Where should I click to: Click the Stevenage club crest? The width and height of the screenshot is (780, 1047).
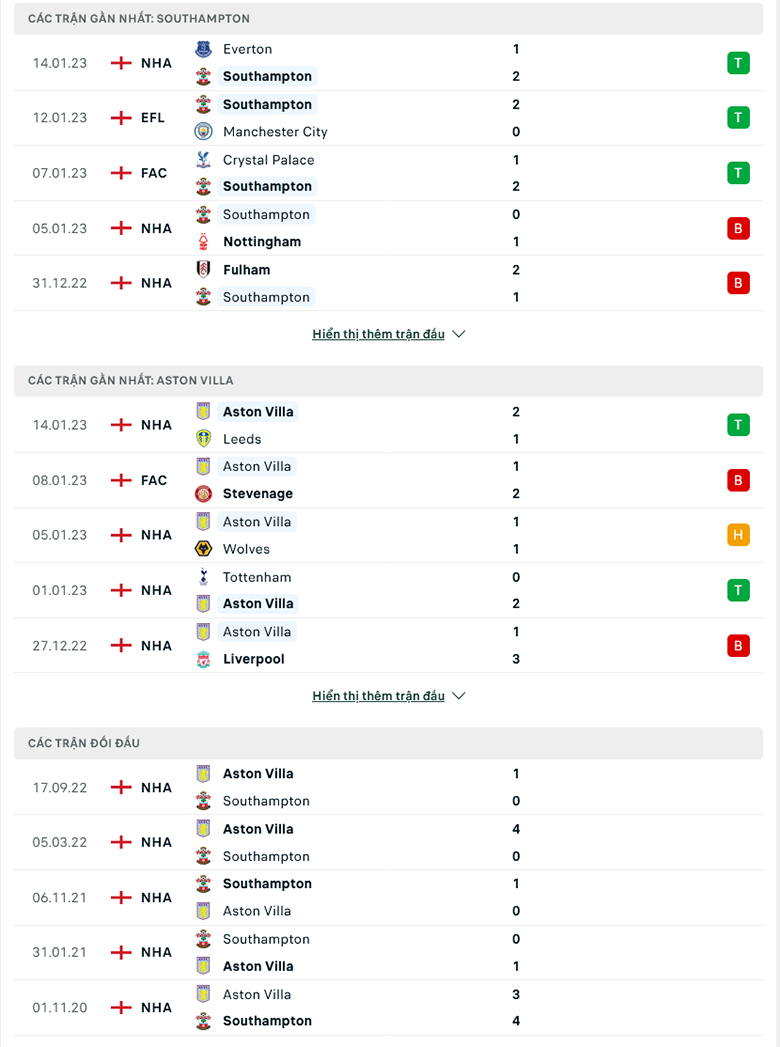203,493
